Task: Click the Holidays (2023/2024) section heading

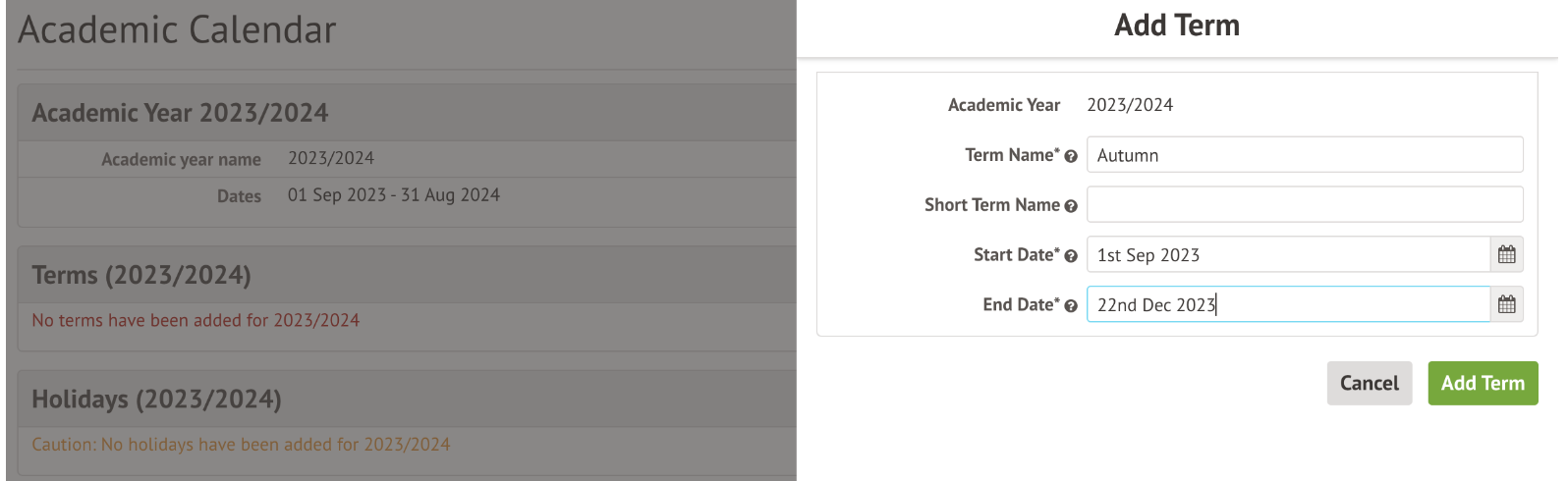Action: point(156,400)
